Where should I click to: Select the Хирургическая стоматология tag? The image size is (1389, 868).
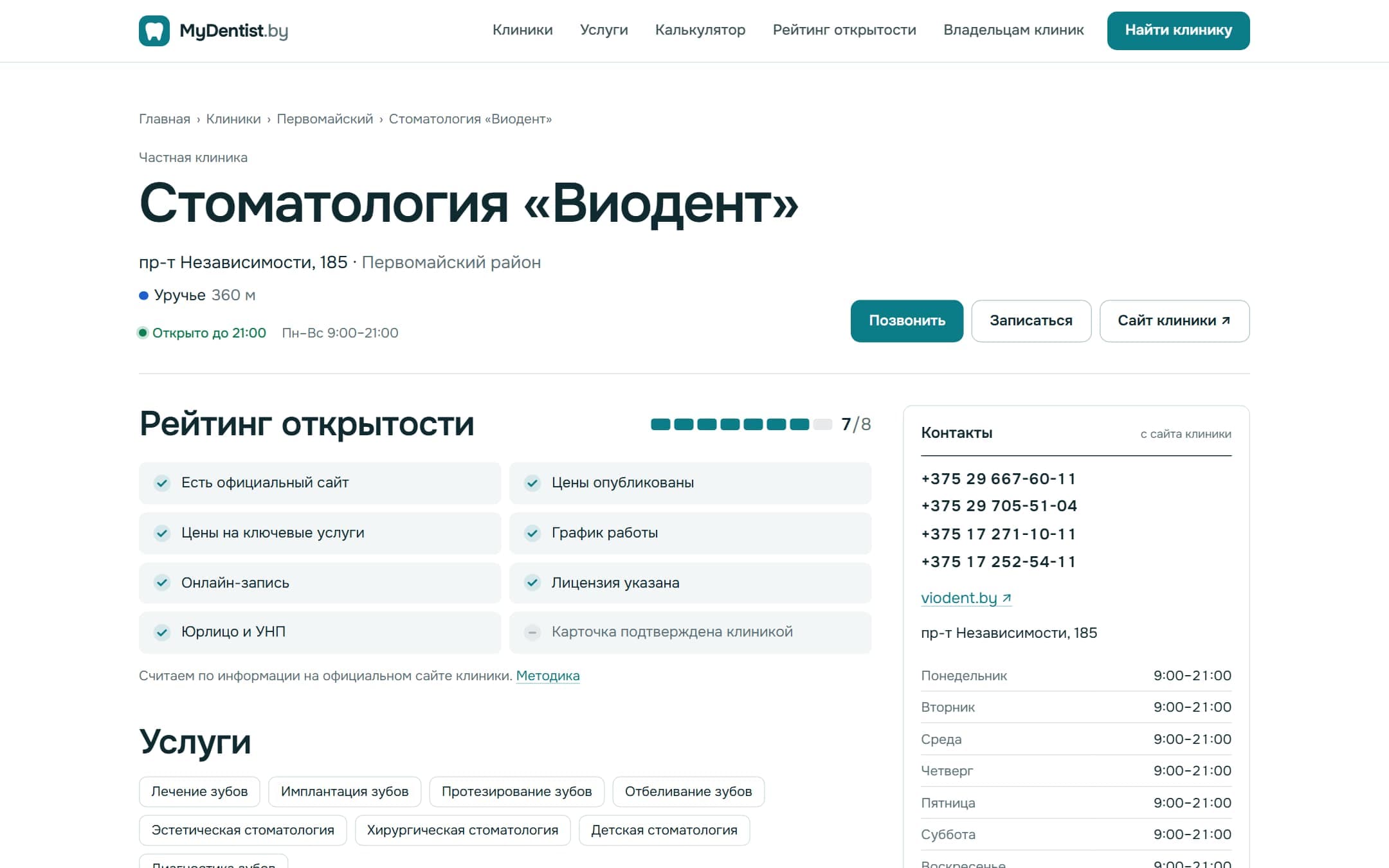click(x=462, y=830)
